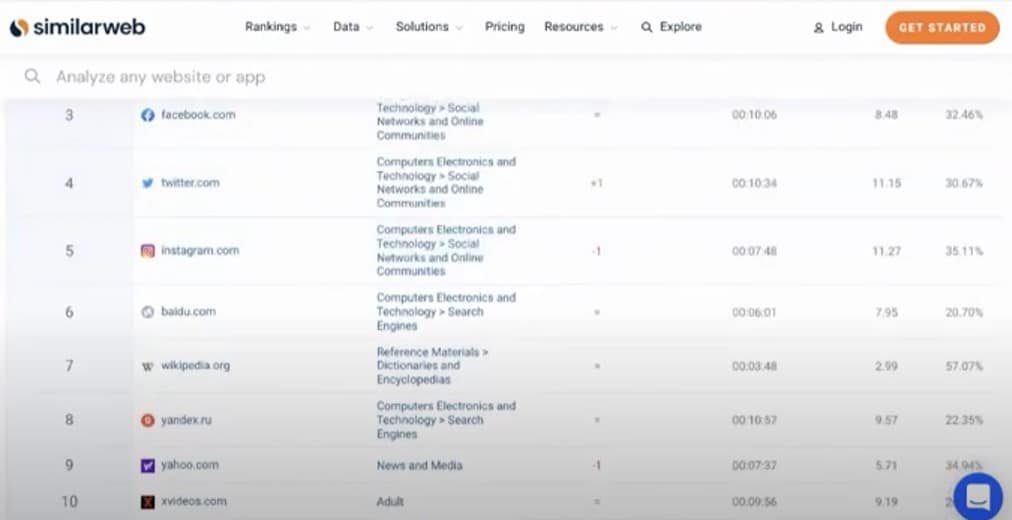This screenshot has height=520, width=1012.
Task: Click rank number 7
Action: click(x=69, y=366)
